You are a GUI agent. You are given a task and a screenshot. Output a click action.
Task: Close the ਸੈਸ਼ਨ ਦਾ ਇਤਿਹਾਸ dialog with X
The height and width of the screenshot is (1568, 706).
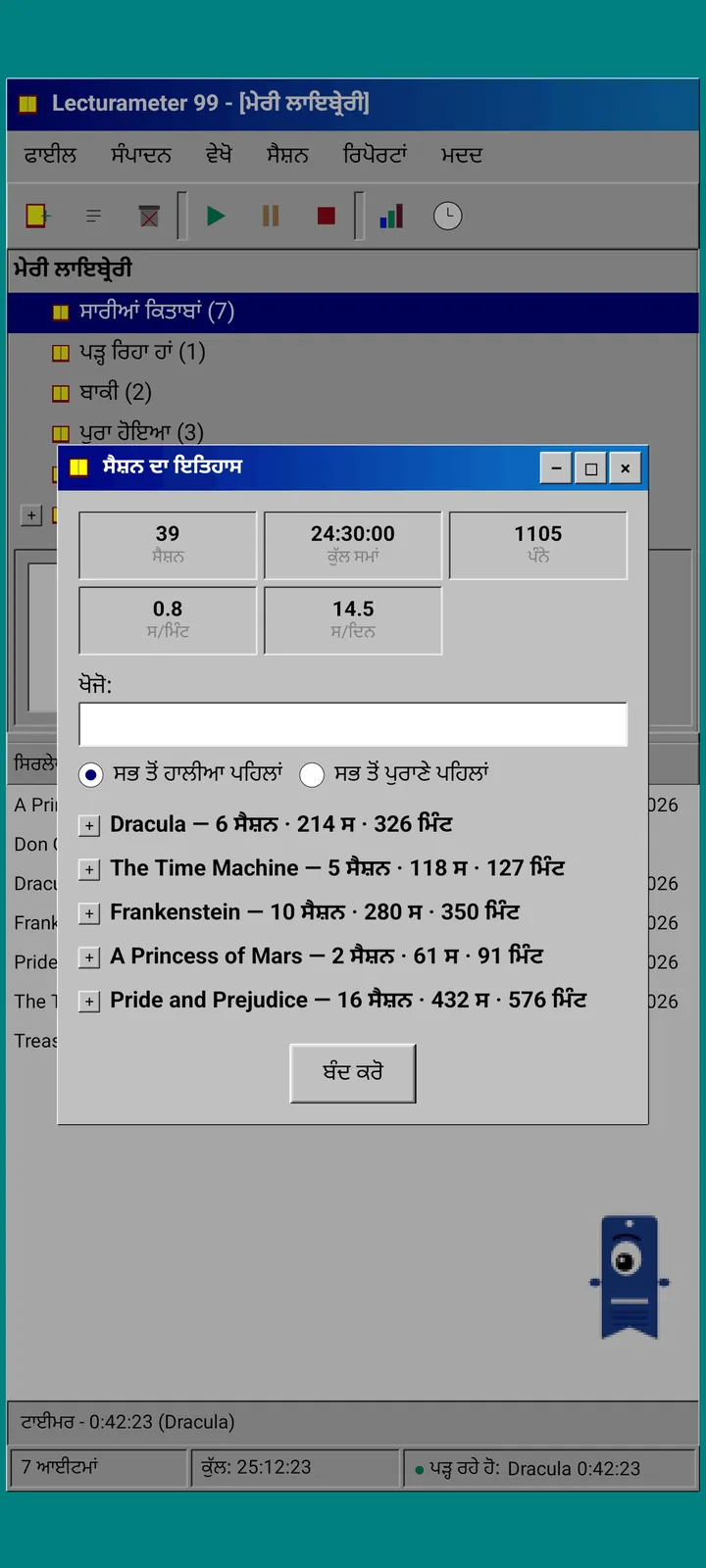(x=625, y=468)
